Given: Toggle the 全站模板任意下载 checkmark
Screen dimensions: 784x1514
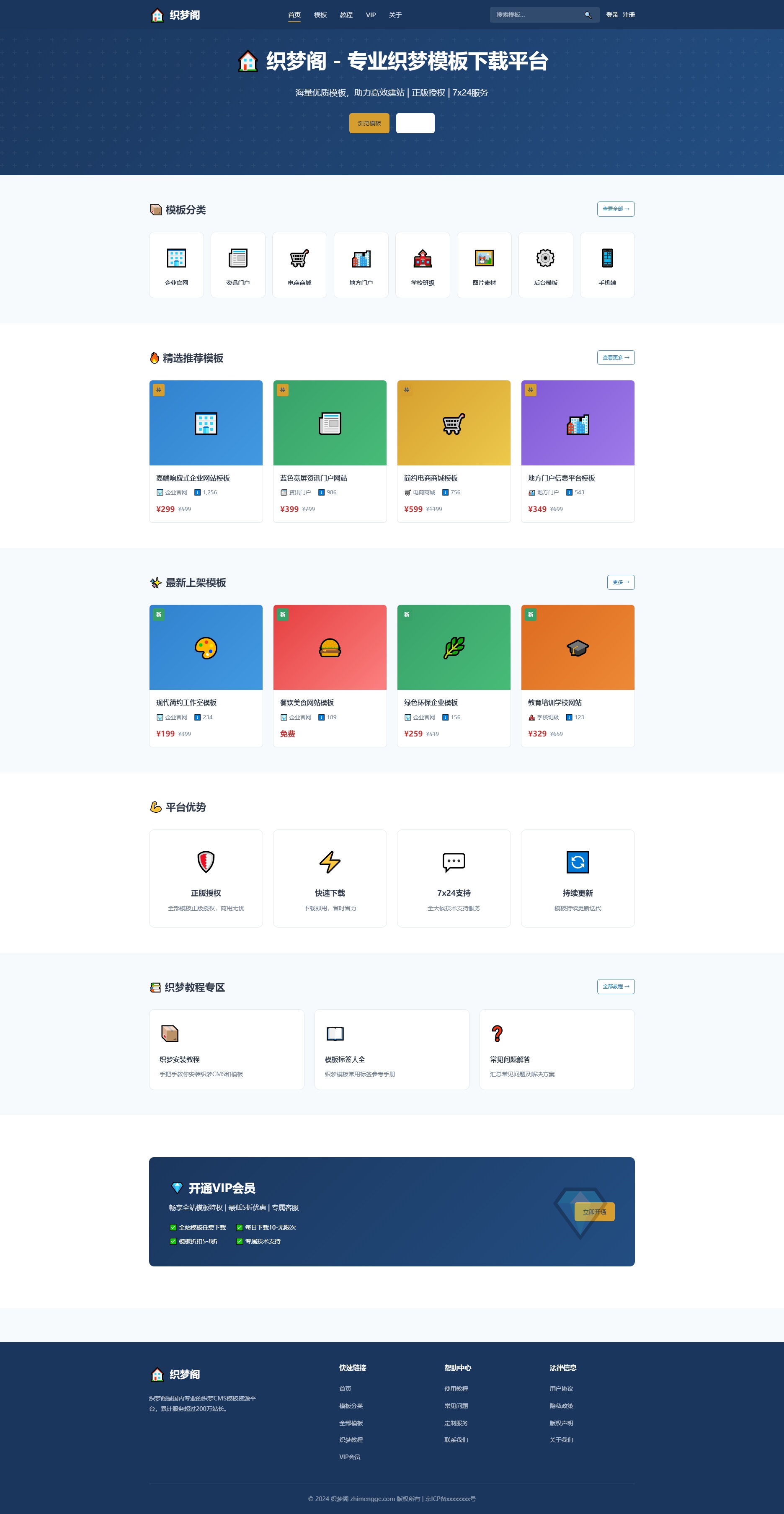Looking at the screenshot, I should [x=173, y=1227].
